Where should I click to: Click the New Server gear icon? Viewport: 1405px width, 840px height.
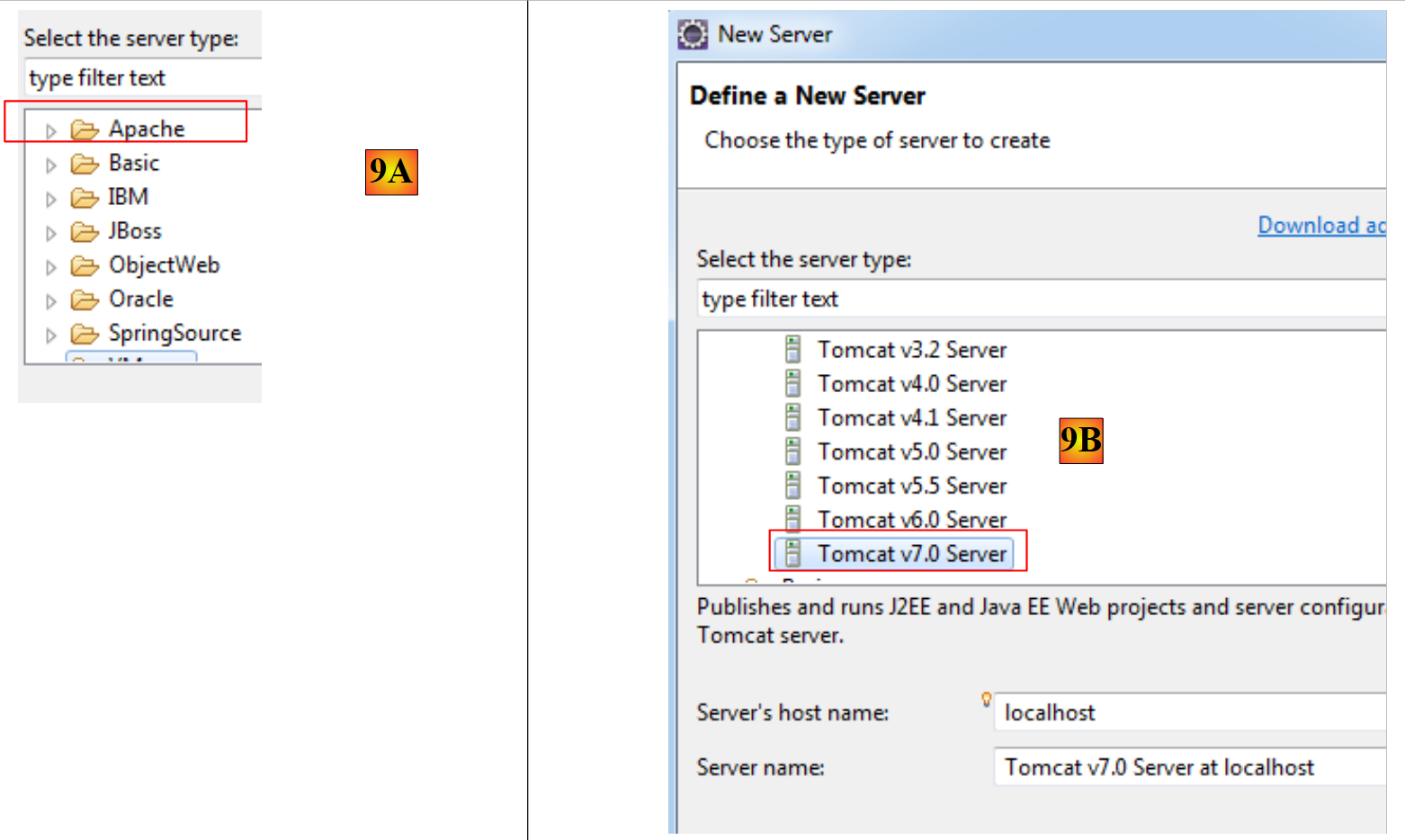(x=693, y=34)
